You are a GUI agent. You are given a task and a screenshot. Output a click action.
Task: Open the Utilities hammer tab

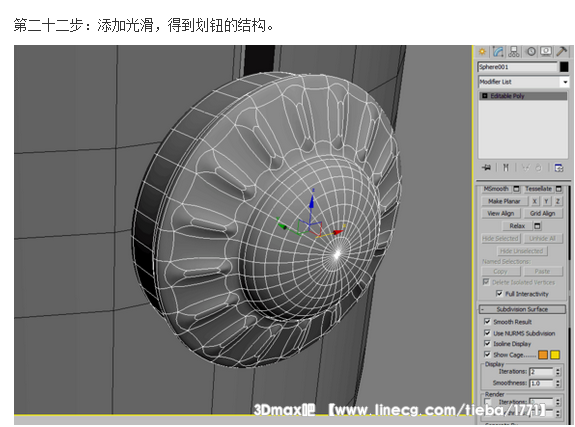pyautogui.click(x=561, y=52)
